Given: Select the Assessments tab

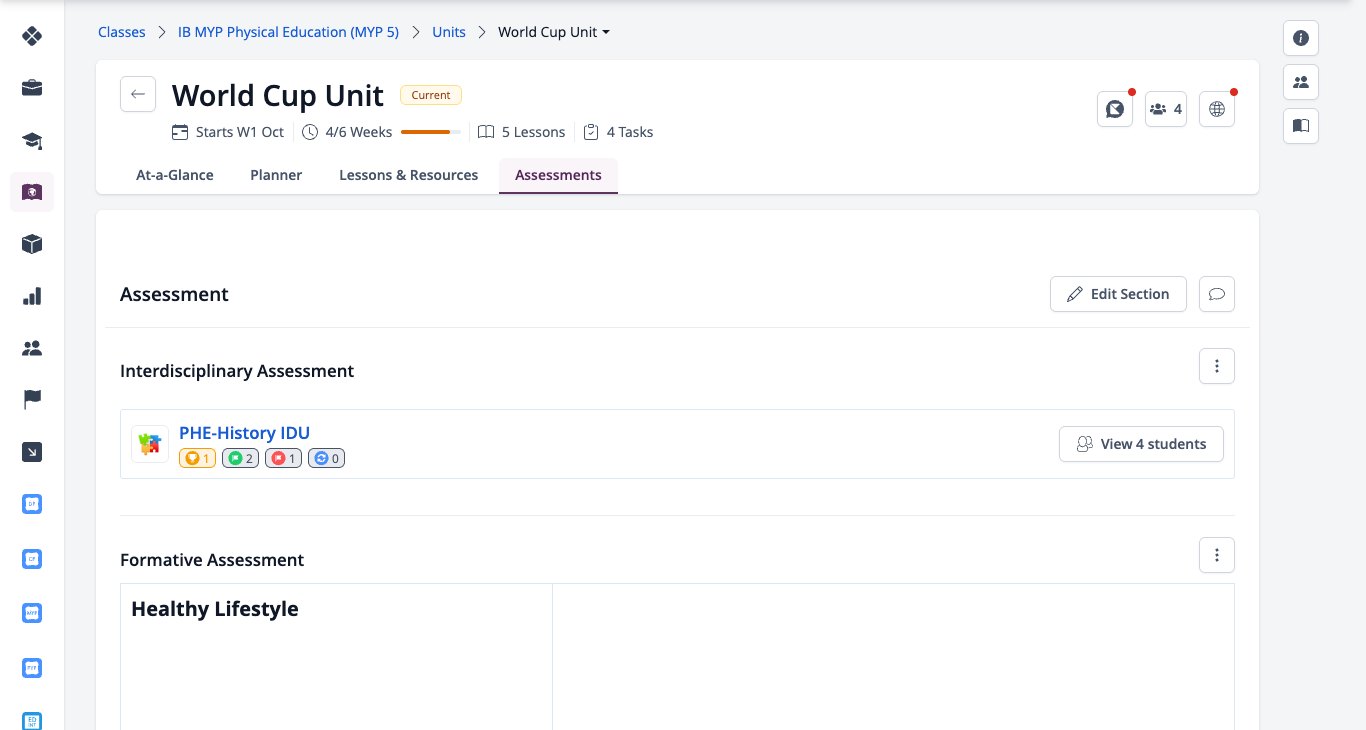Looking at the screenshot, I should point(558,175).
